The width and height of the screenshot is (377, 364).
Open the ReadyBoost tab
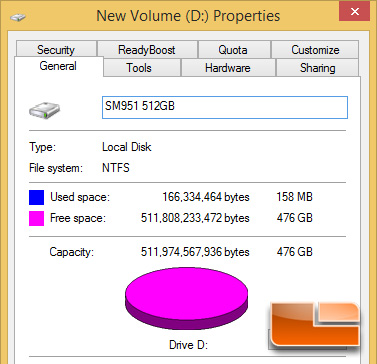[147, 49]
